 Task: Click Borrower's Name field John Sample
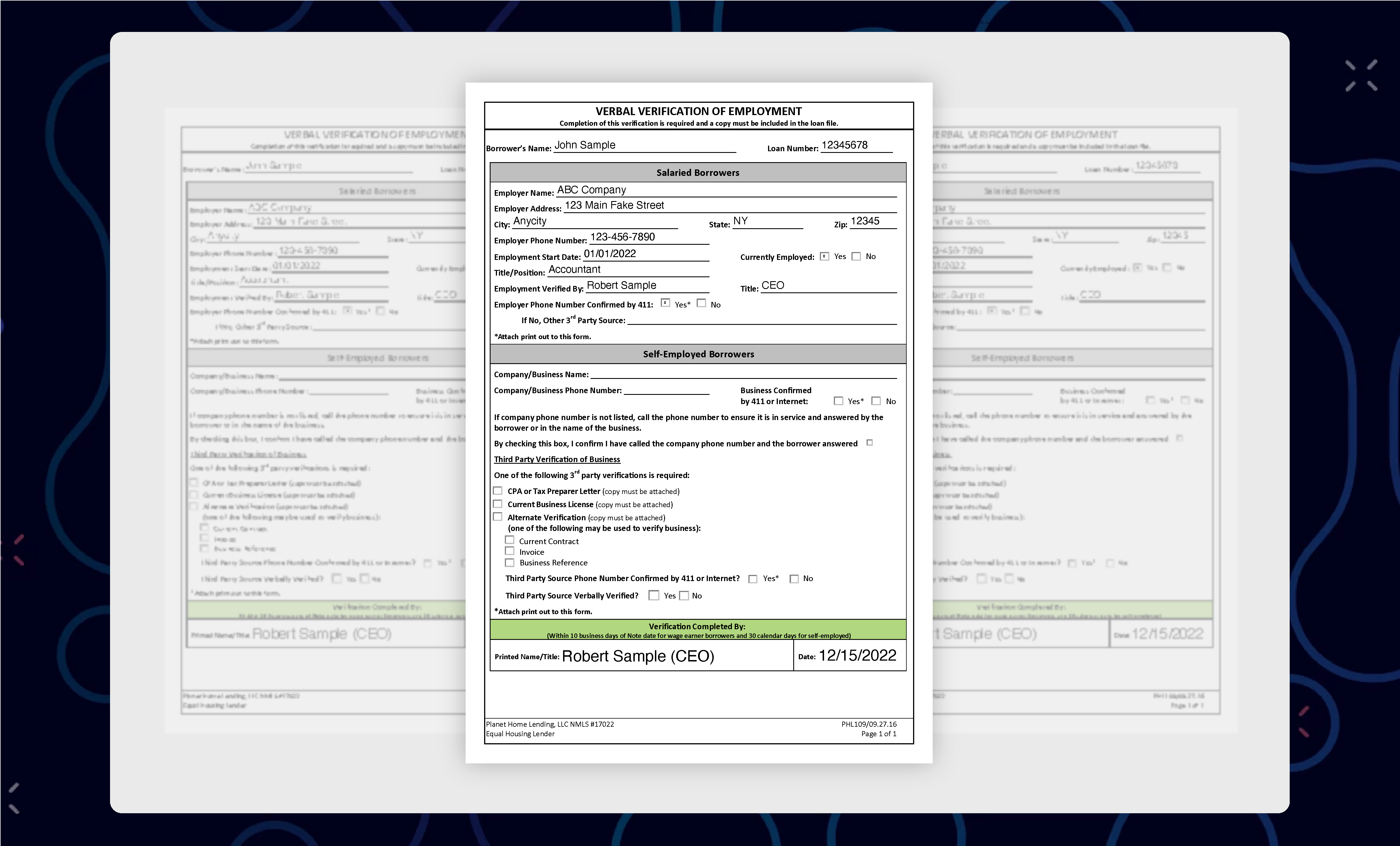coord(645,145)
